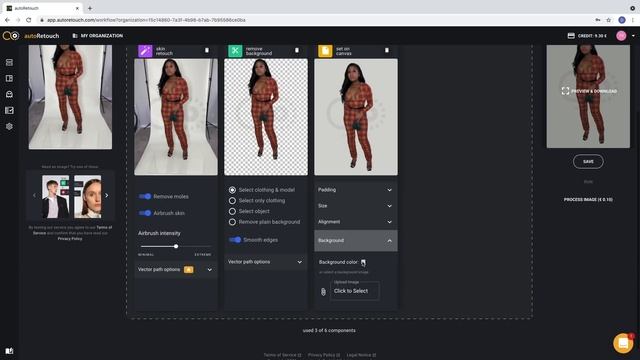Open the fourth sidebar panel icon

tap(9, 110)
